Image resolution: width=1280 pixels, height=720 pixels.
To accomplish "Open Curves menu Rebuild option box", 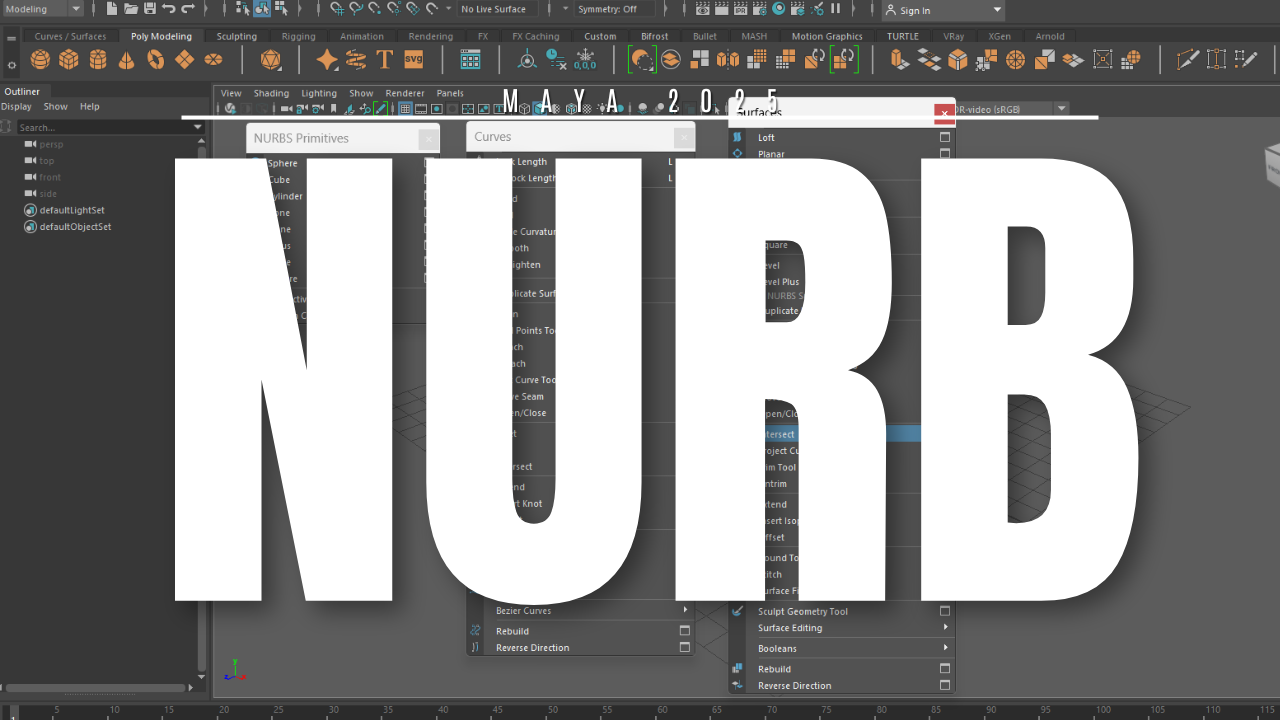I will tap(685, 631).
